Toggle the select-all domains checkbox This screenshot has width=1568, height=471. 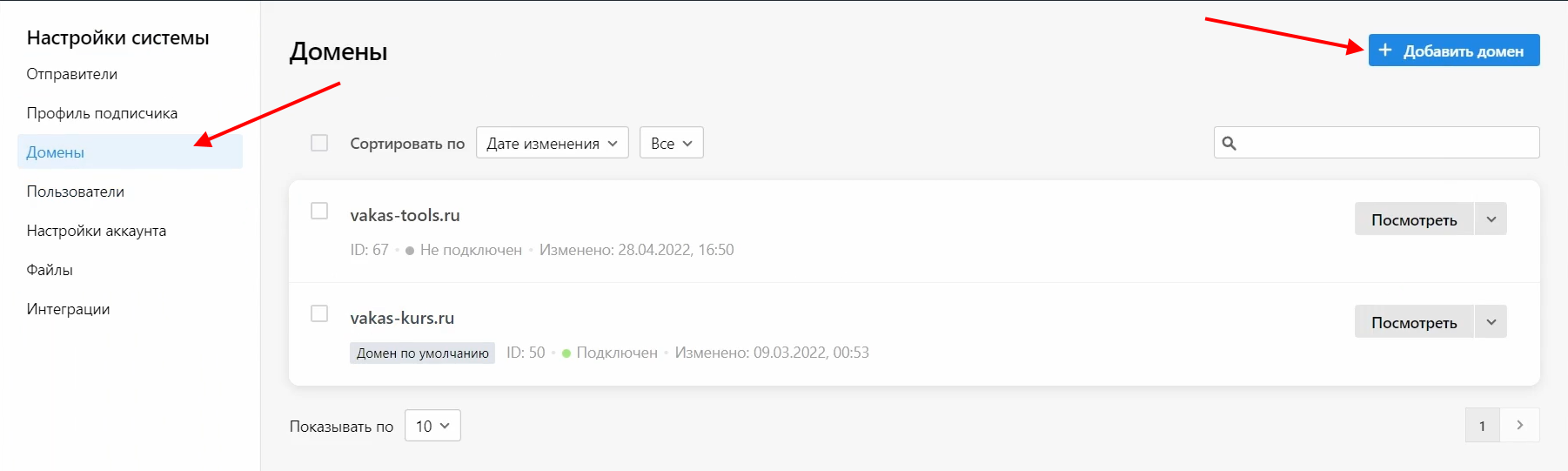tap(319, 143)
